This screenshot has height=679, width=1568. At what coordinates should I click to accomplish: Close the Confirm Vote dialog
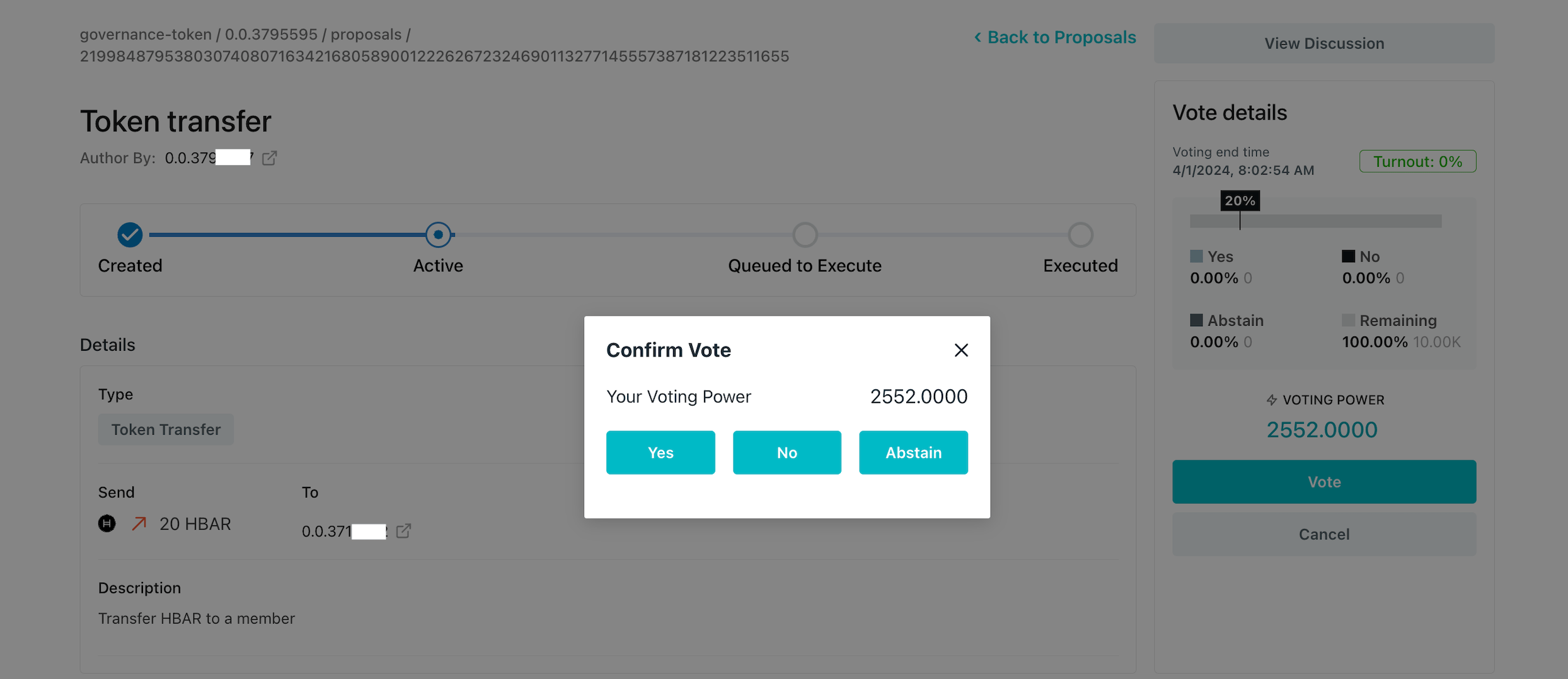pos(960,350)
